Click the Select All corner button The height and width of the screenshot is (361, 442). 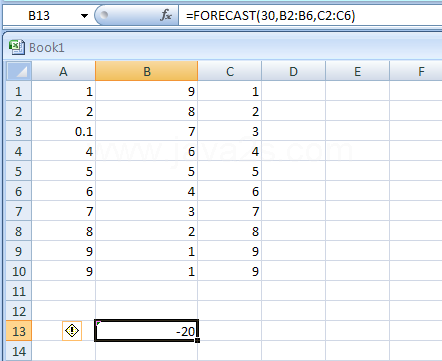19,71
